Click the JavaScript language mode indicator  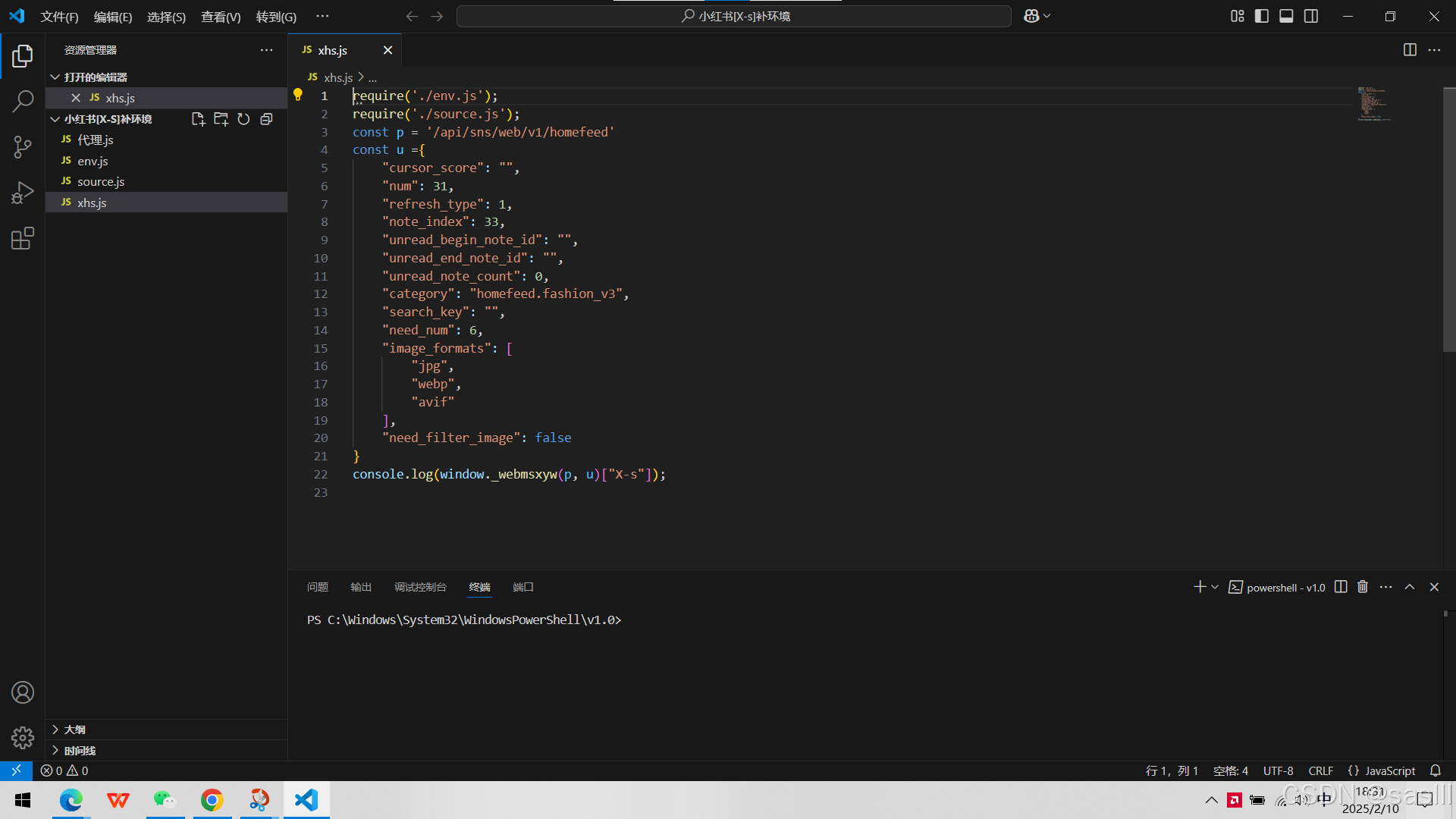pyautogui.click(x=1389, y=770)
